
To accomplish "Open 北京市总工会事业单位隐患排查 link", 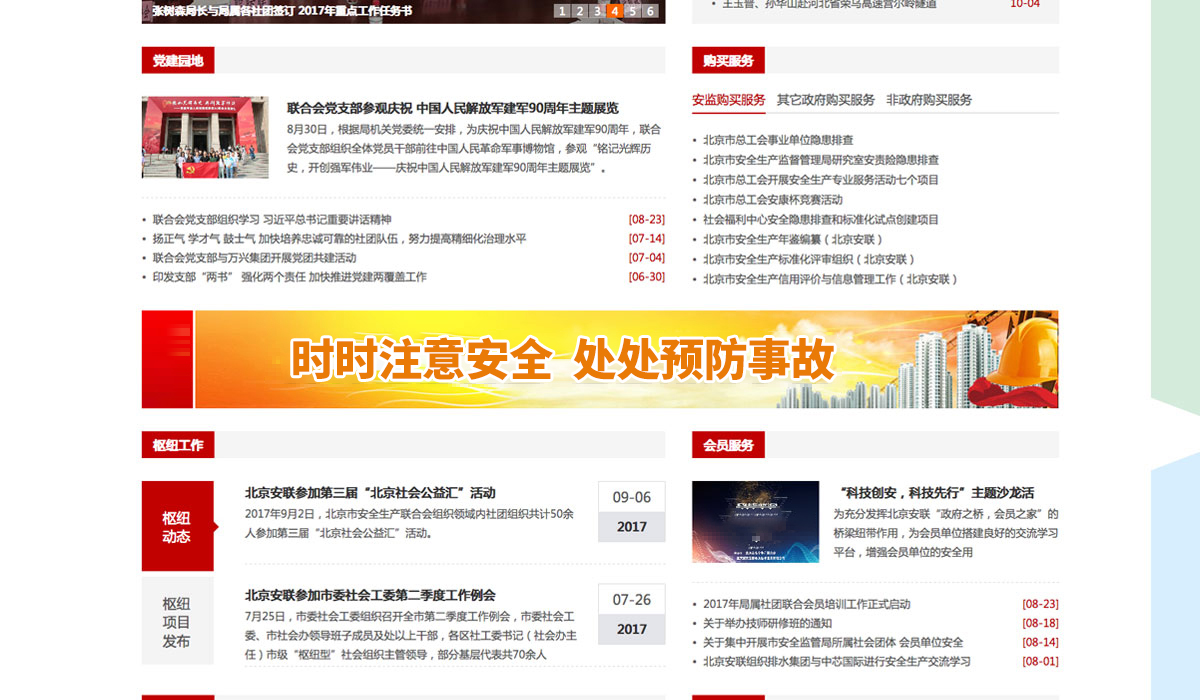I will [x=778, y=140].
